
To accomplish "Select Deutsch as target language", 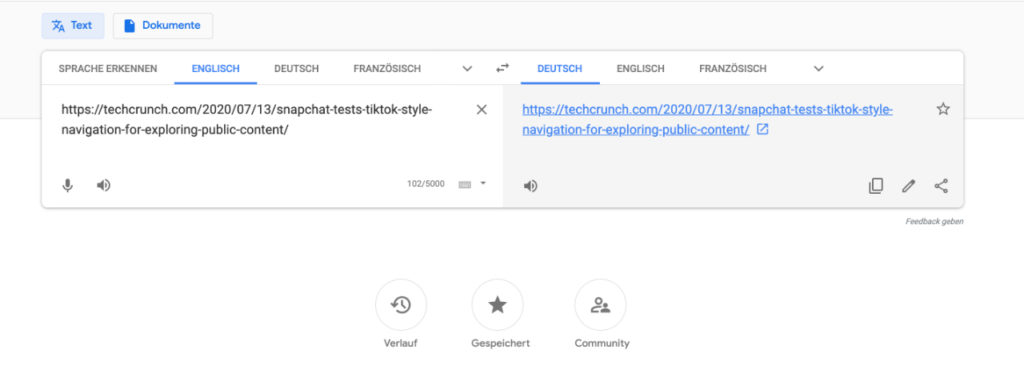I will pyautogui.click(x=560, y=69).
